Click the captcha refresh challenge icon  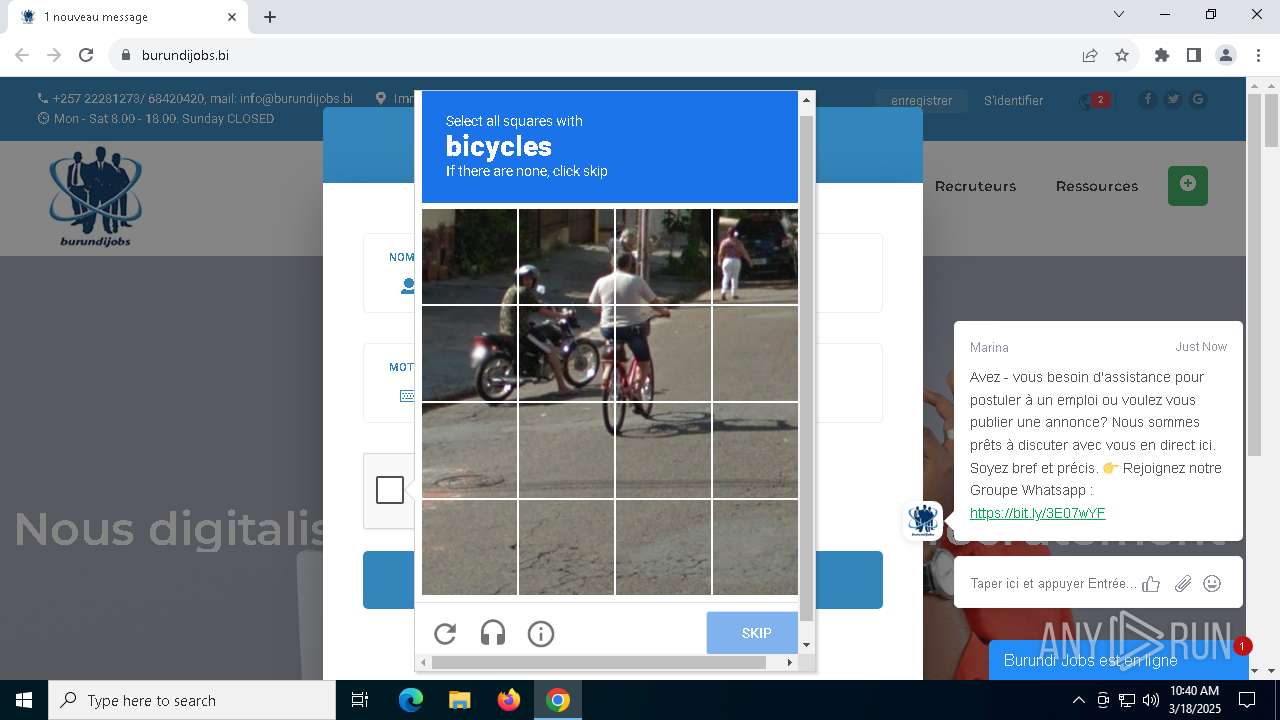click(445, 633)
